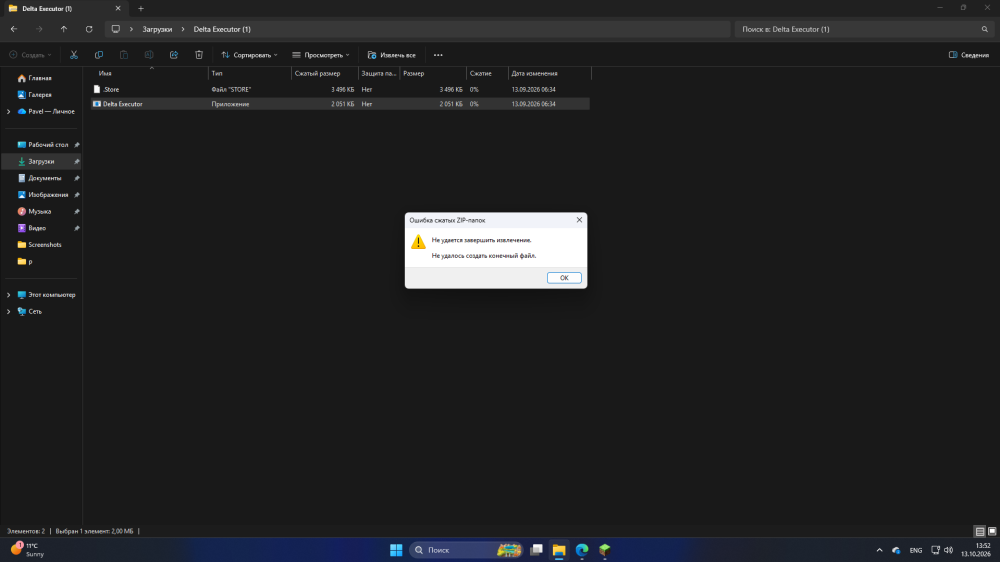Click the Rename icon in toolbar
Viewport: 1000px width, 562px height.
[x=149, y=55]
